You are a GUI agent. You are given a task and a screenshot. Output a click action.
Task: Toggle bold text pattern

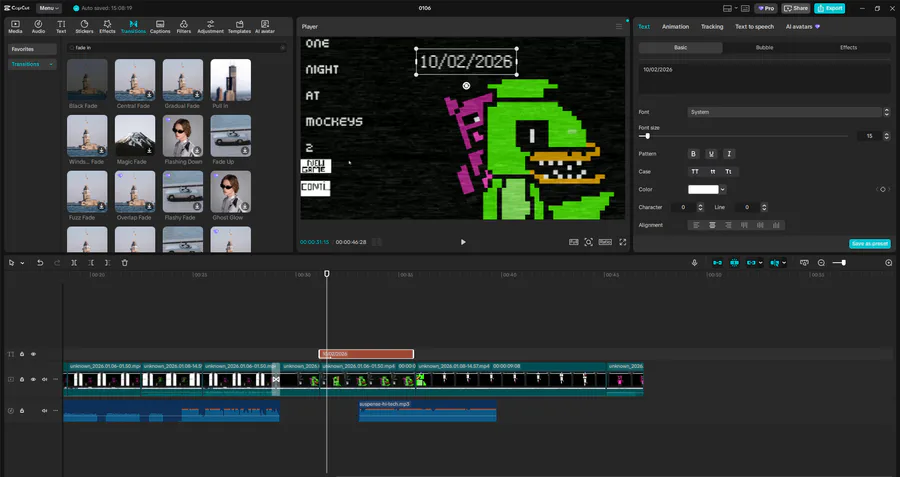pos(693,154)
